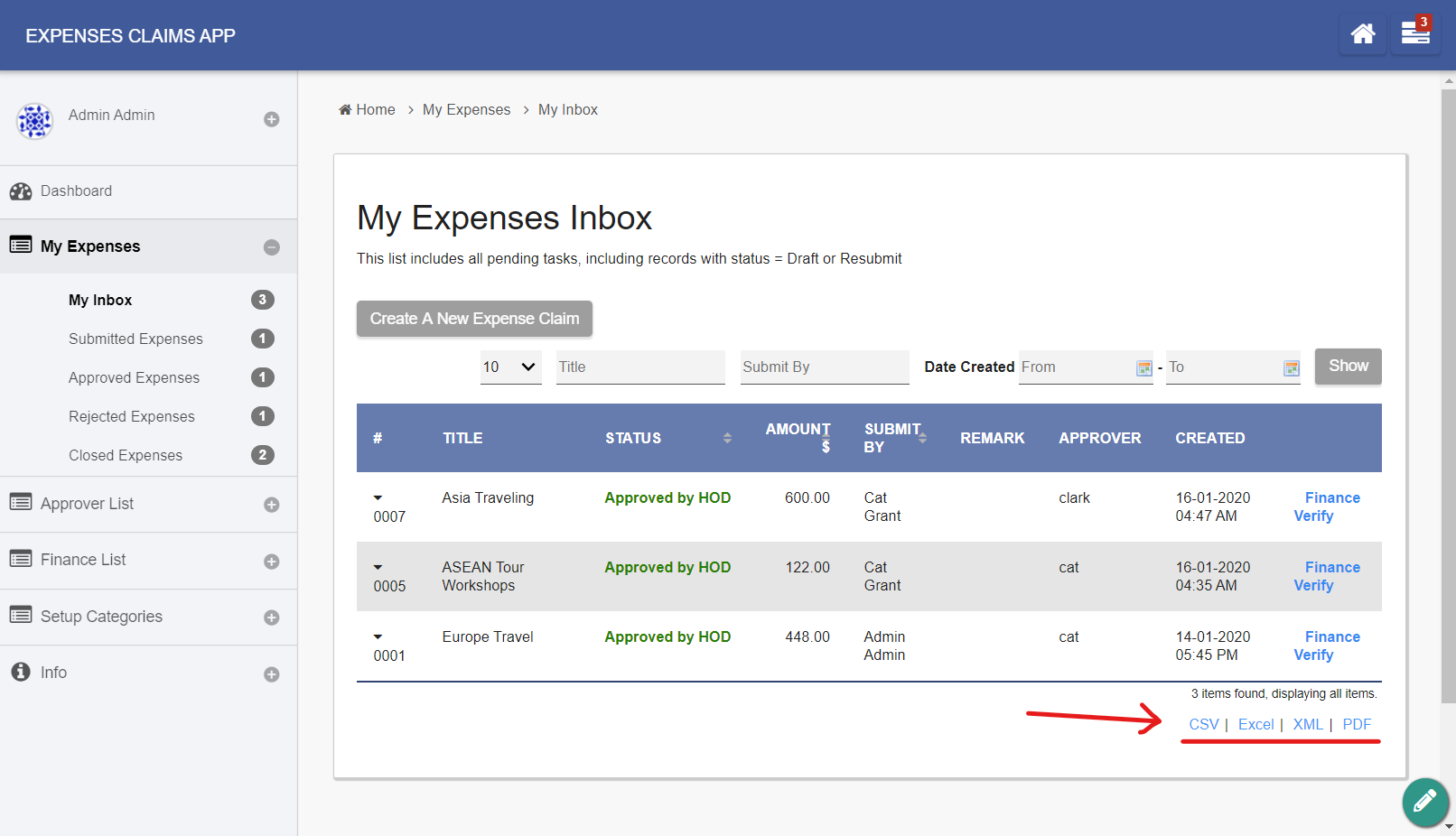
Task: Select Rejected Expenses menu item
Action: click(x=132, y=416)
